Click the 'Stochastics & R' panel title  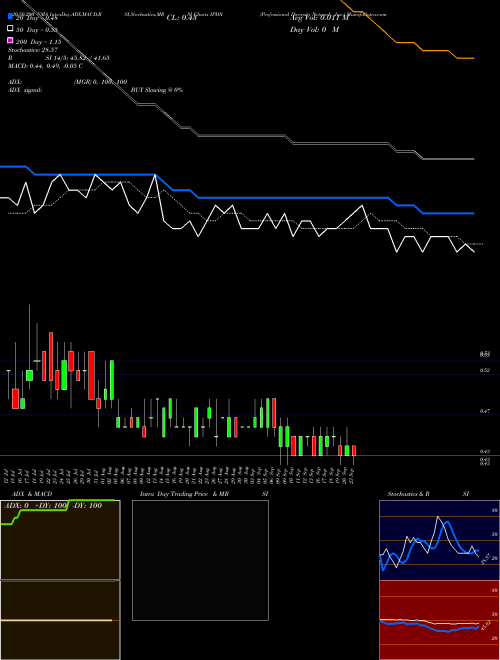tap(408, 494)
